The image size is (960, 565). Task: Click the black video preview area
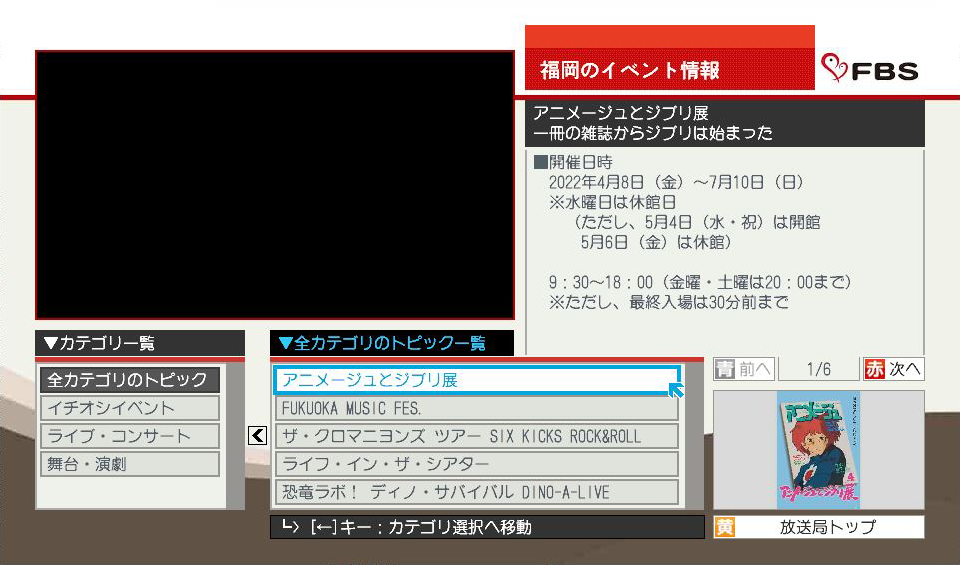[x=275, y=185]
